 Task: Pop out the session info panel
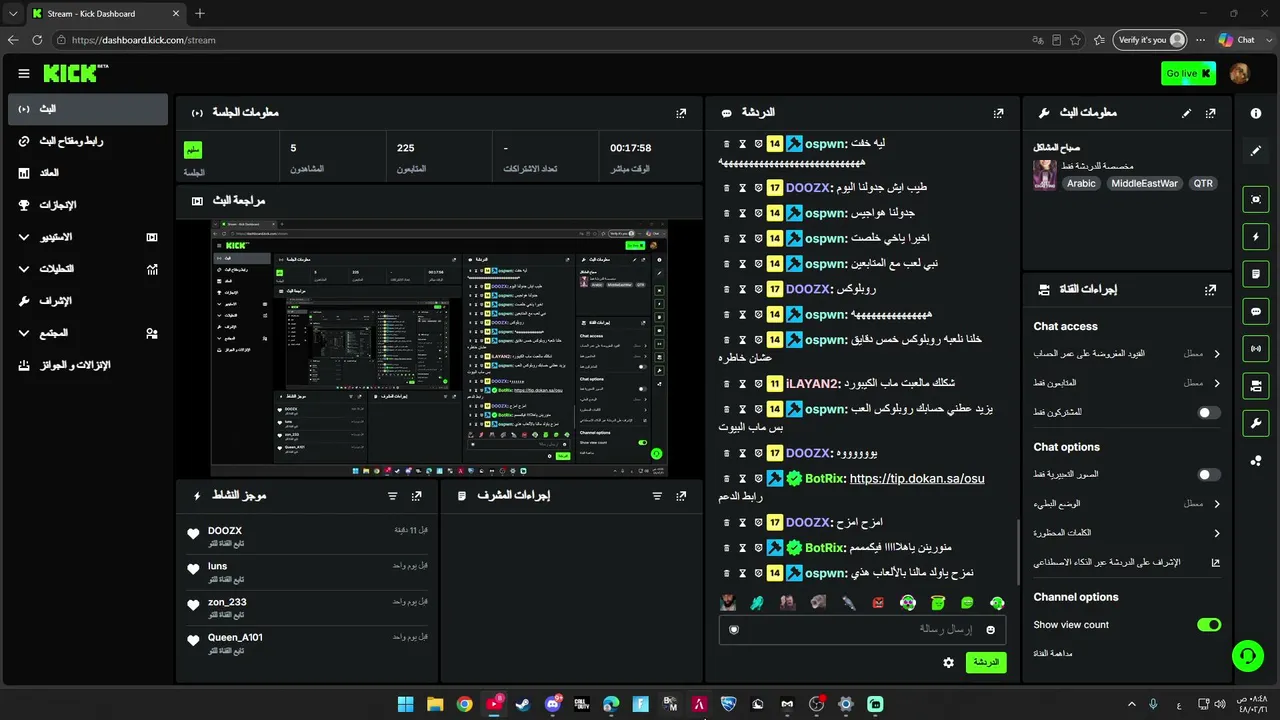[681, 113]
